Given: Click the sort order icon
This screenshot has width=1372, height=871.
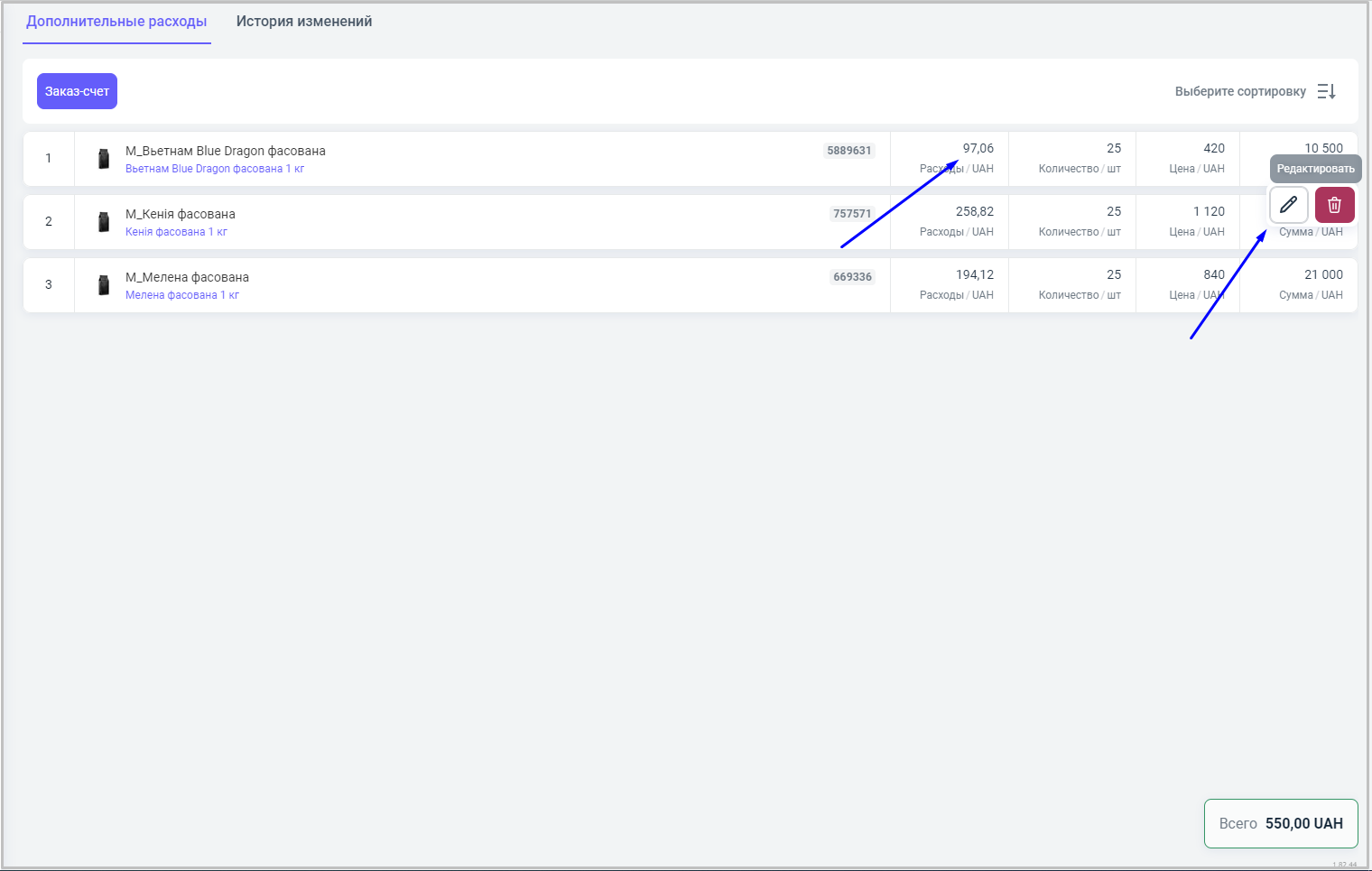Looking at the screenshot, I should (x=1326, y=91).
